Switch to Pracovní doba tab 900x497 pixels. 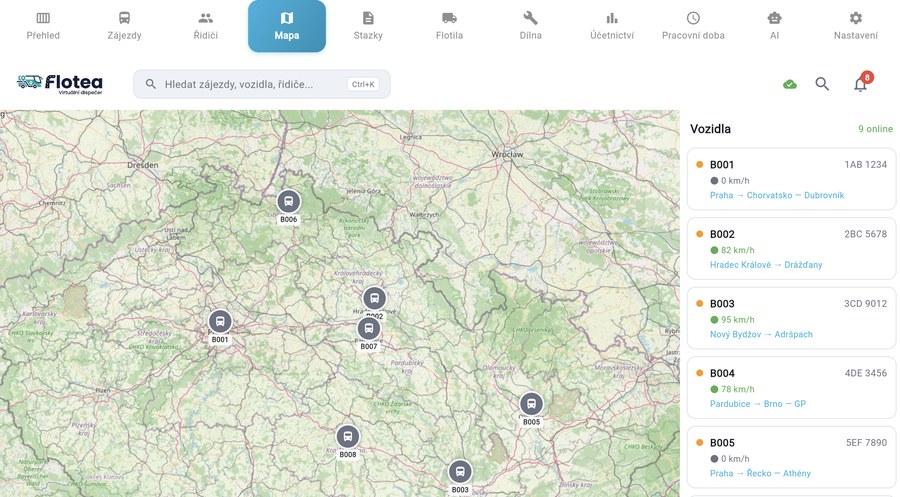coord(693,26)
